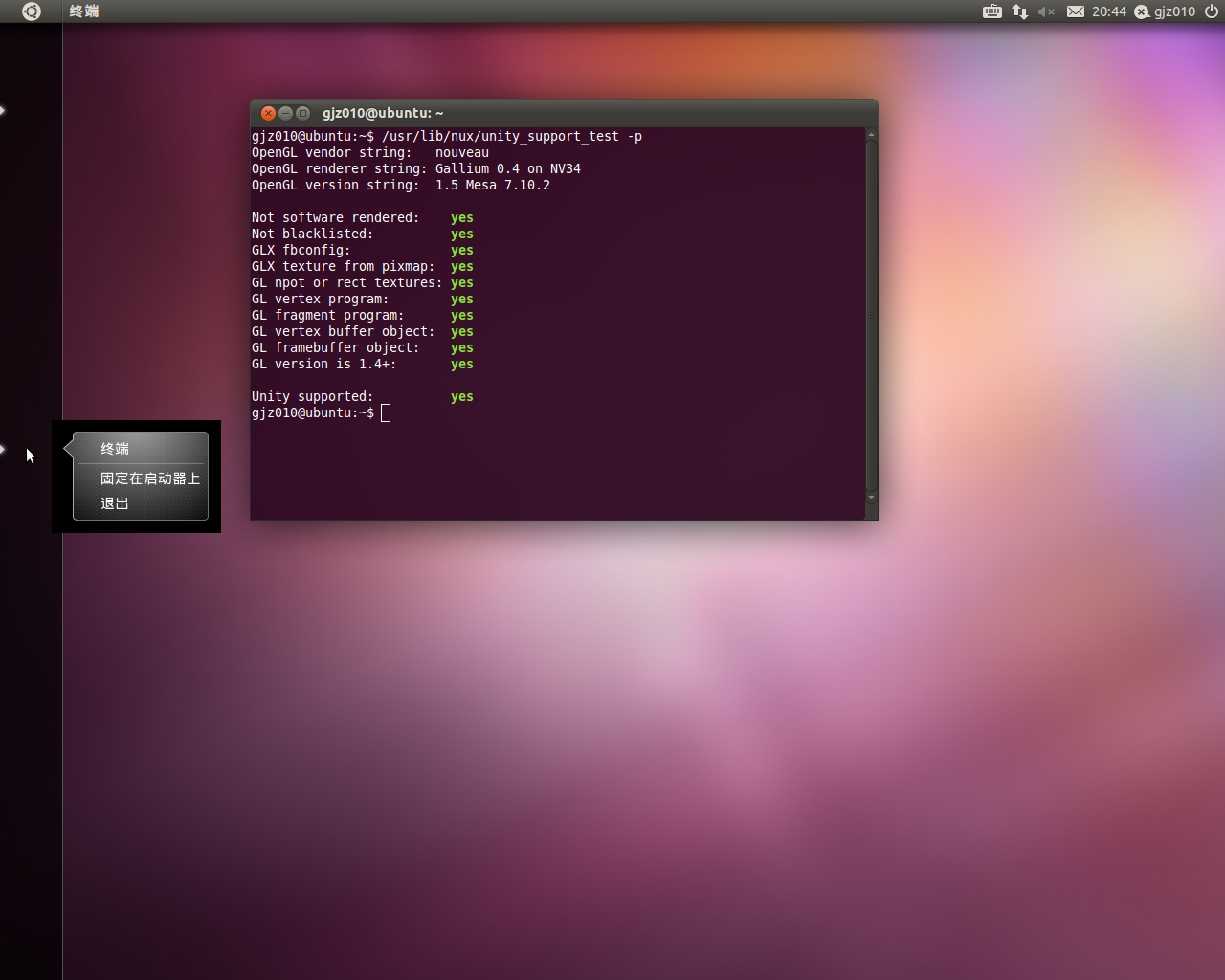The width and height of the screenshot is (1225, 980).
Task: Click the 'GL npot or rect textures:' line
Action: pos(363,283)
